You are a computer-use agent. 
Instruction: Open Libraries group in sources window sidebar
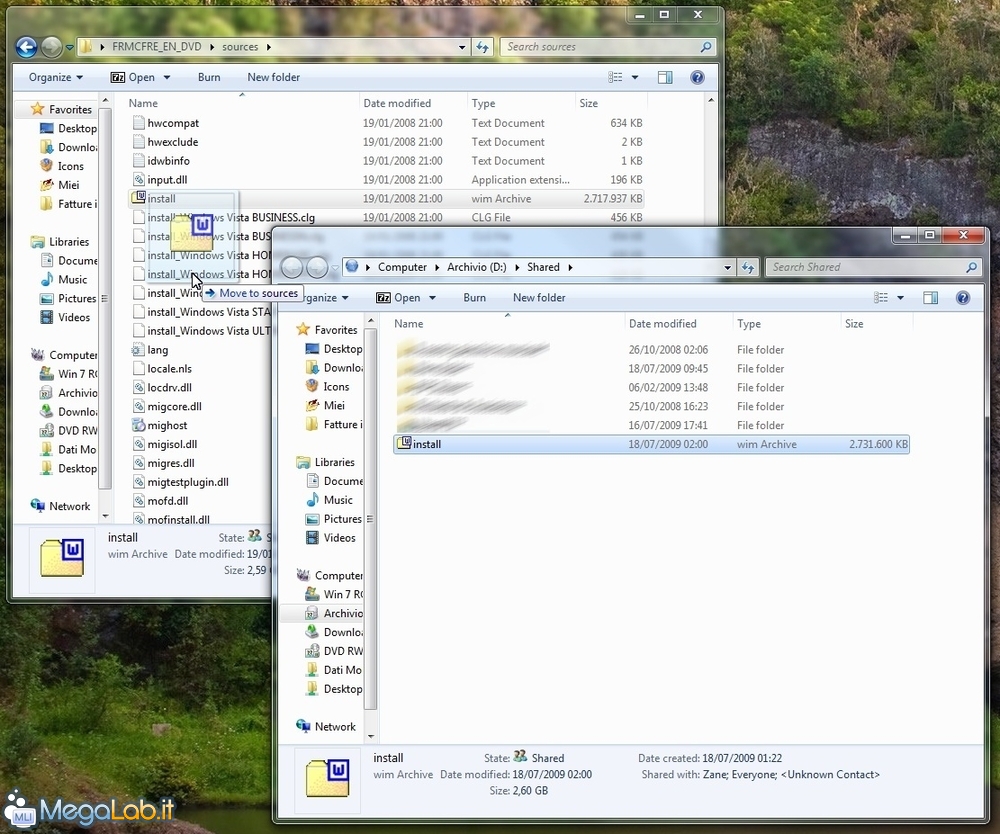tap(61, 242)
